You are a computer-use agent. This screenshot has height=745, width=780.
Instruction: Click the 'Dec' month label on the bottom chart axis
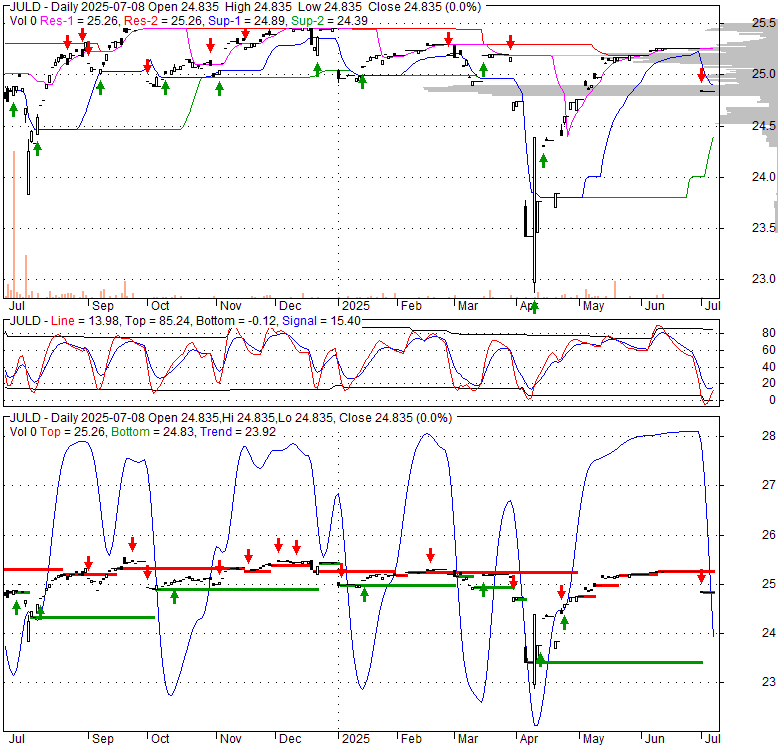point(290,739)
